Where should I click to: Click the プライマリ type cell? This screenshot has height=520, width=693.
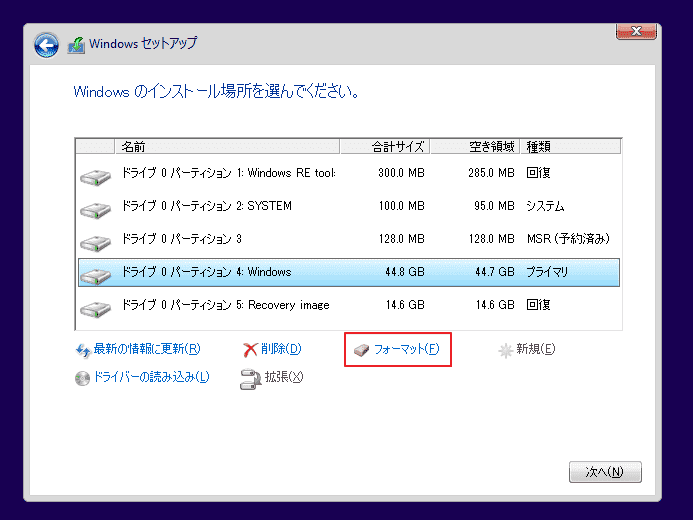[x=547, y=272]
